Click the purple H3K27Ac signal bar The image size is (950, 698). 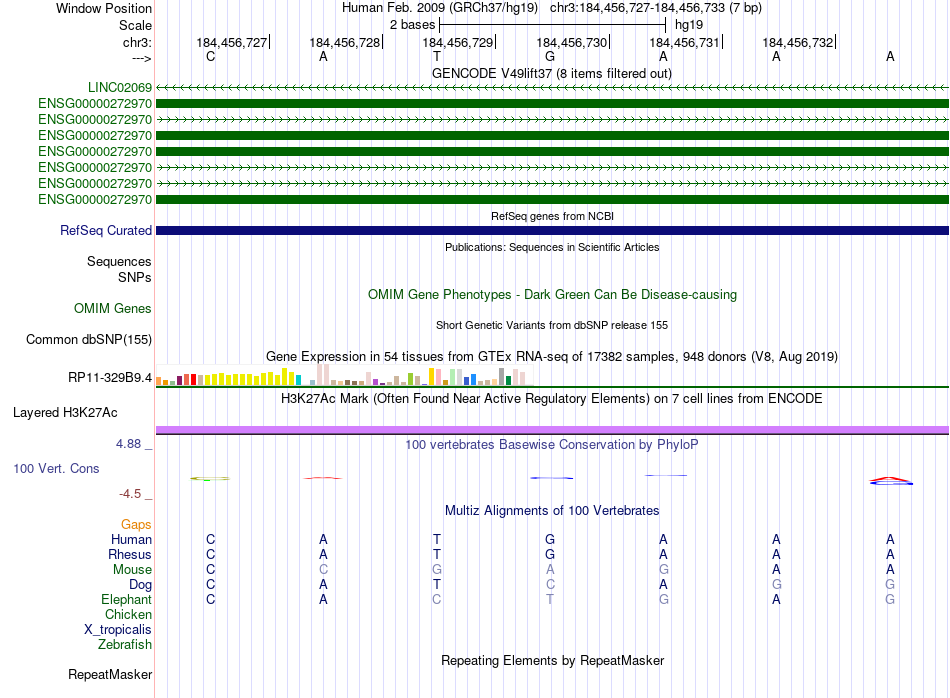pos(553,430)
